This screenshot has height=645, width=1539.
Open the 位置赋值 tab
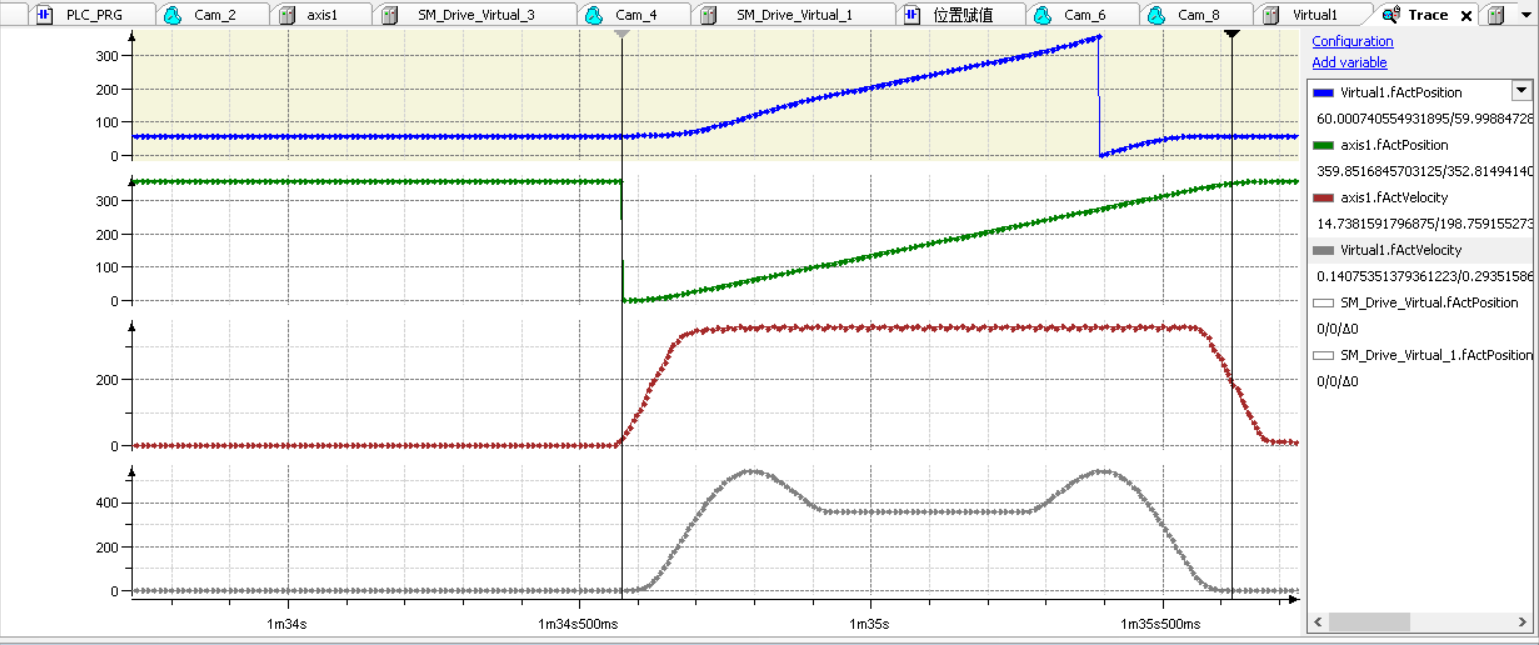point(962,15)
